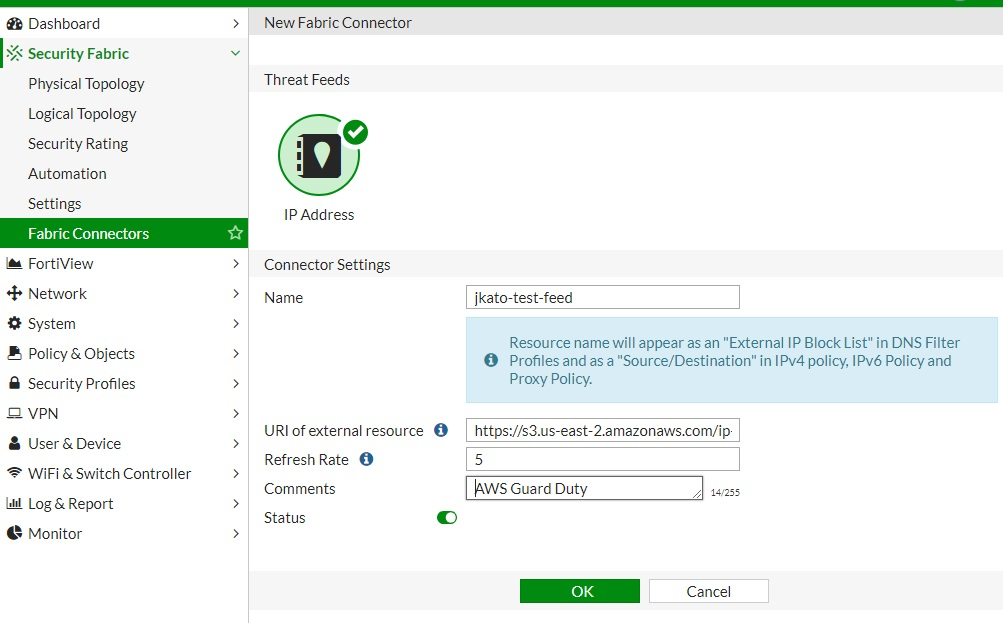Screen dimensions: 1003x623
Task: Click the Dashboard gauge icon in sidebar
Action: [x=14, y=23]
